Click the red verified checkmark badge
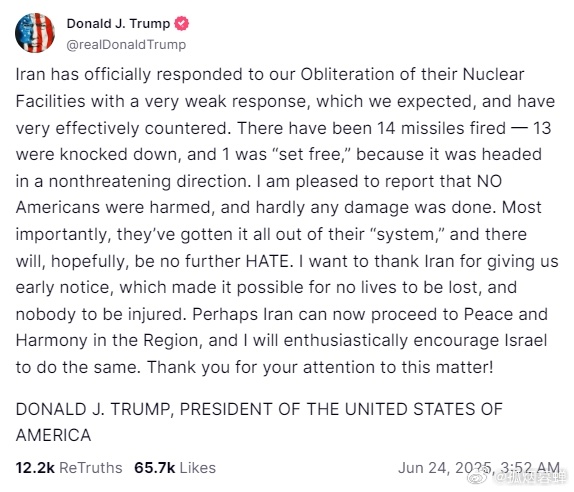The height and width of the screenshot is (492, 574). [181, 23]
